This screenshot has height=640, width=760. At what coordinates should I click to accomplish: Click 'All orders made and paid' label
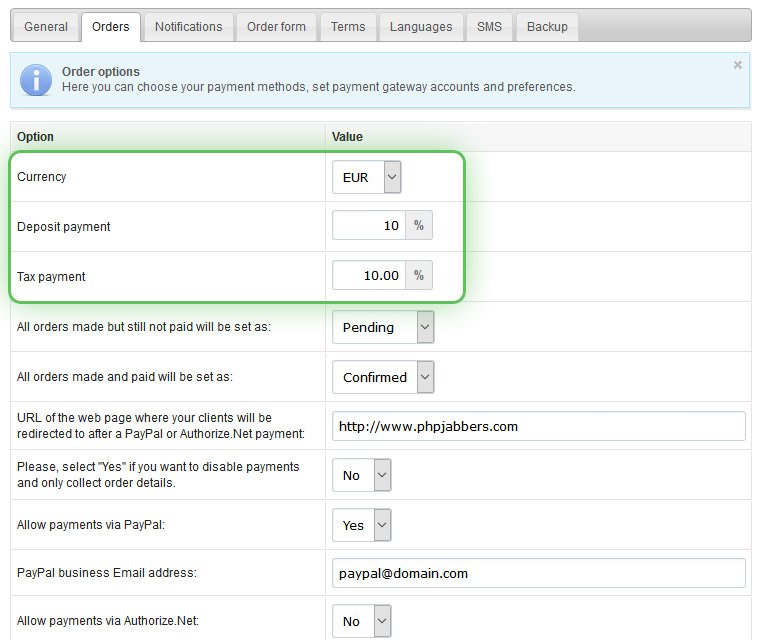125,377
